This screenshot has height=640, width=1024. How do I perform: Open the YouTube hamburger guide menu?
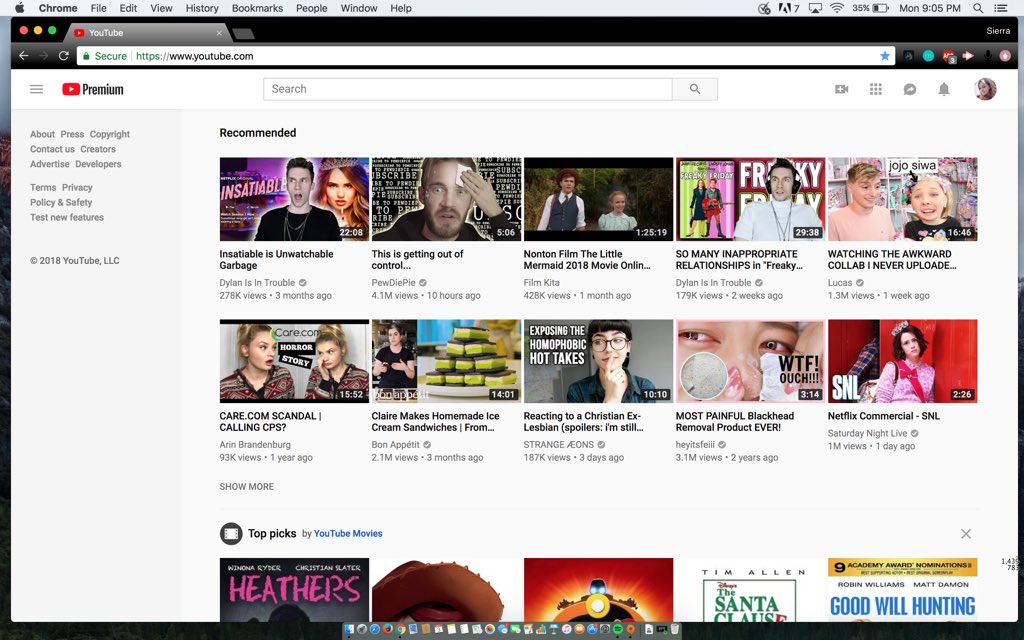click(37, 89)
